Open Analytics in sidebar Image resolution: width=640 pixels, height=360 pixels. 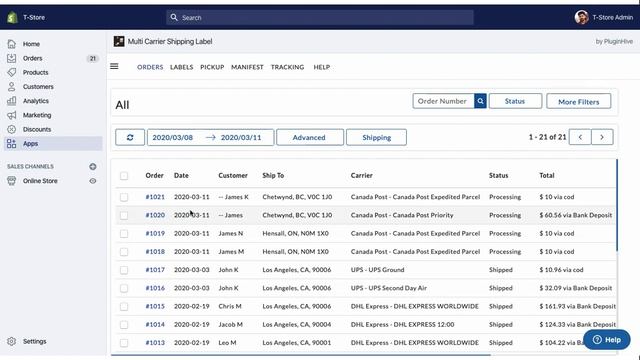pyautogui.click(x=36, y=101)
